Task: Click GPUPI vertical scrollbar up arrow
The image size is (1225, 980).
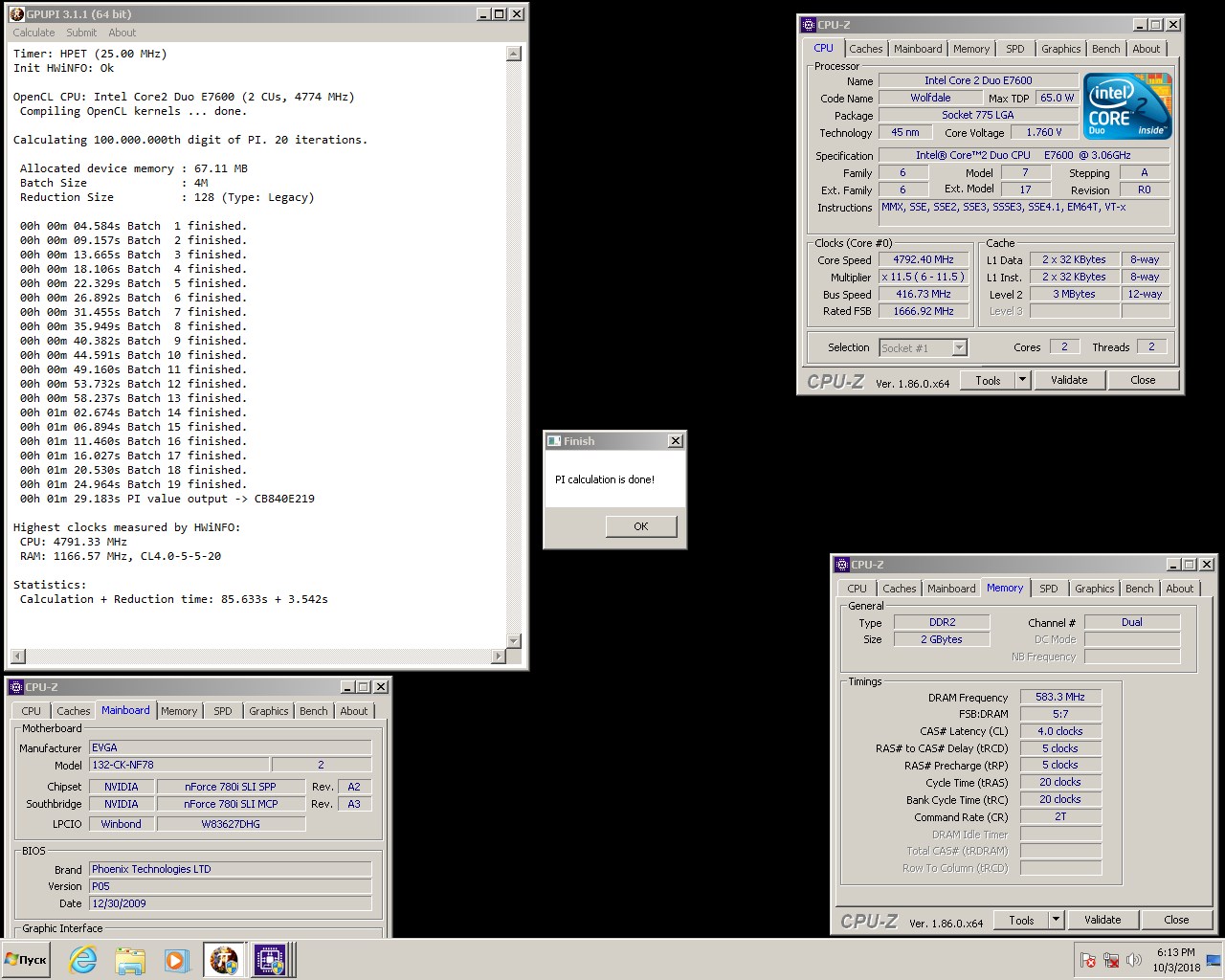Action: [x=514, y=54]
